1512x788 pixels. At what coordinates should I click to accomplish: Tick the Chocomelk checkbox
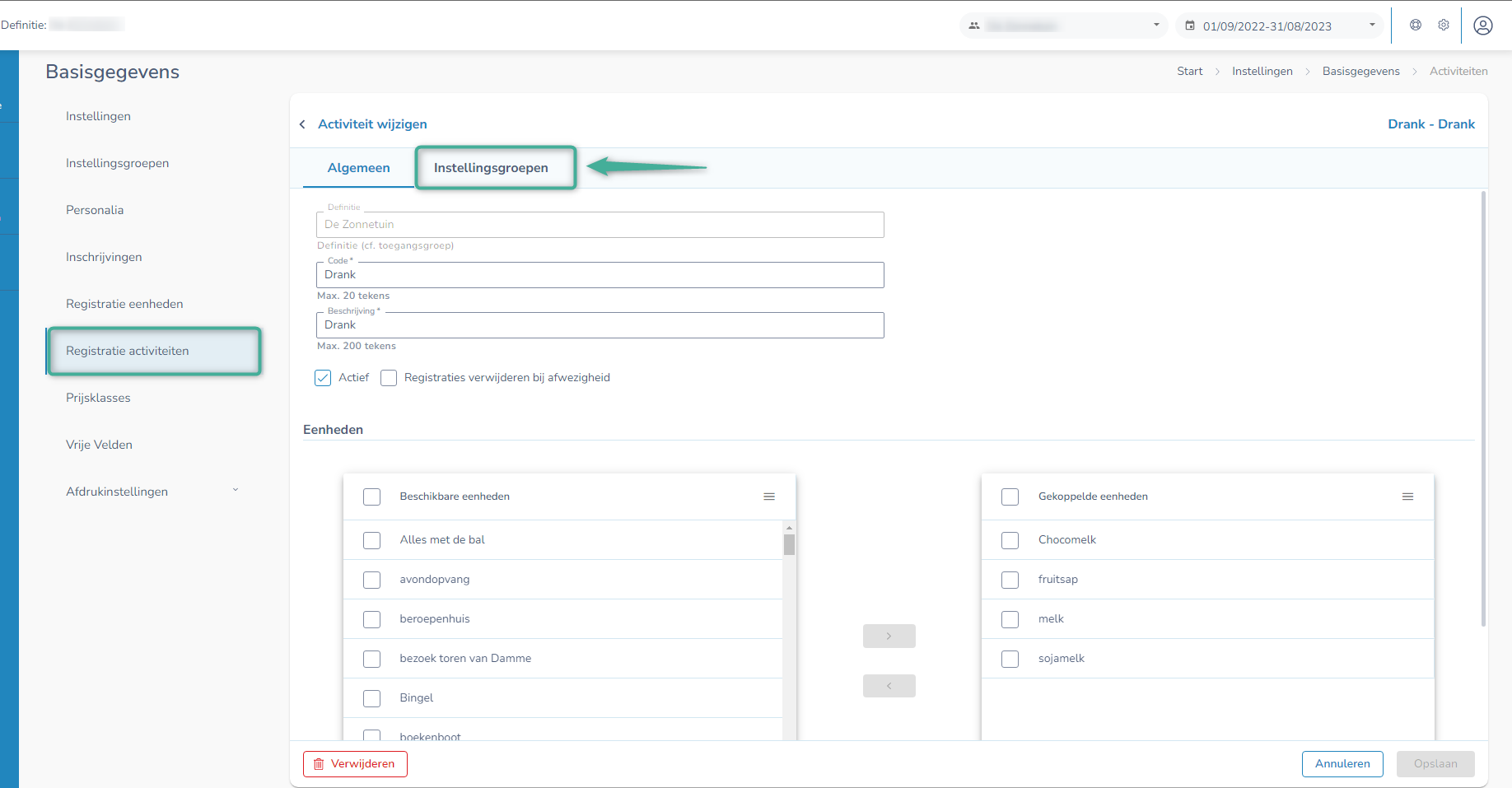click(1010, 540)
